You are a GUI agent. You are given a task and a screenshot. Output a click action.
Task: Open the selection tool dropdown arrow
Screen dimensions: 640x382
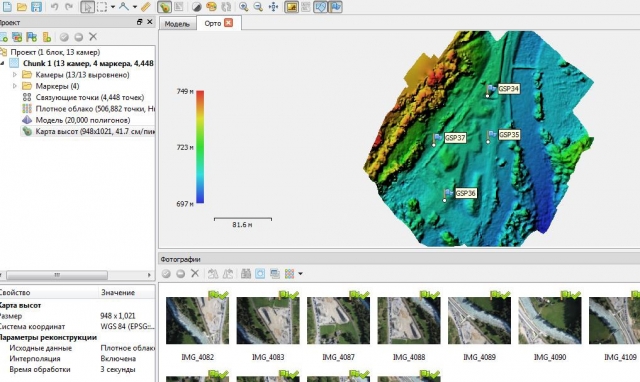click(113, 7)
